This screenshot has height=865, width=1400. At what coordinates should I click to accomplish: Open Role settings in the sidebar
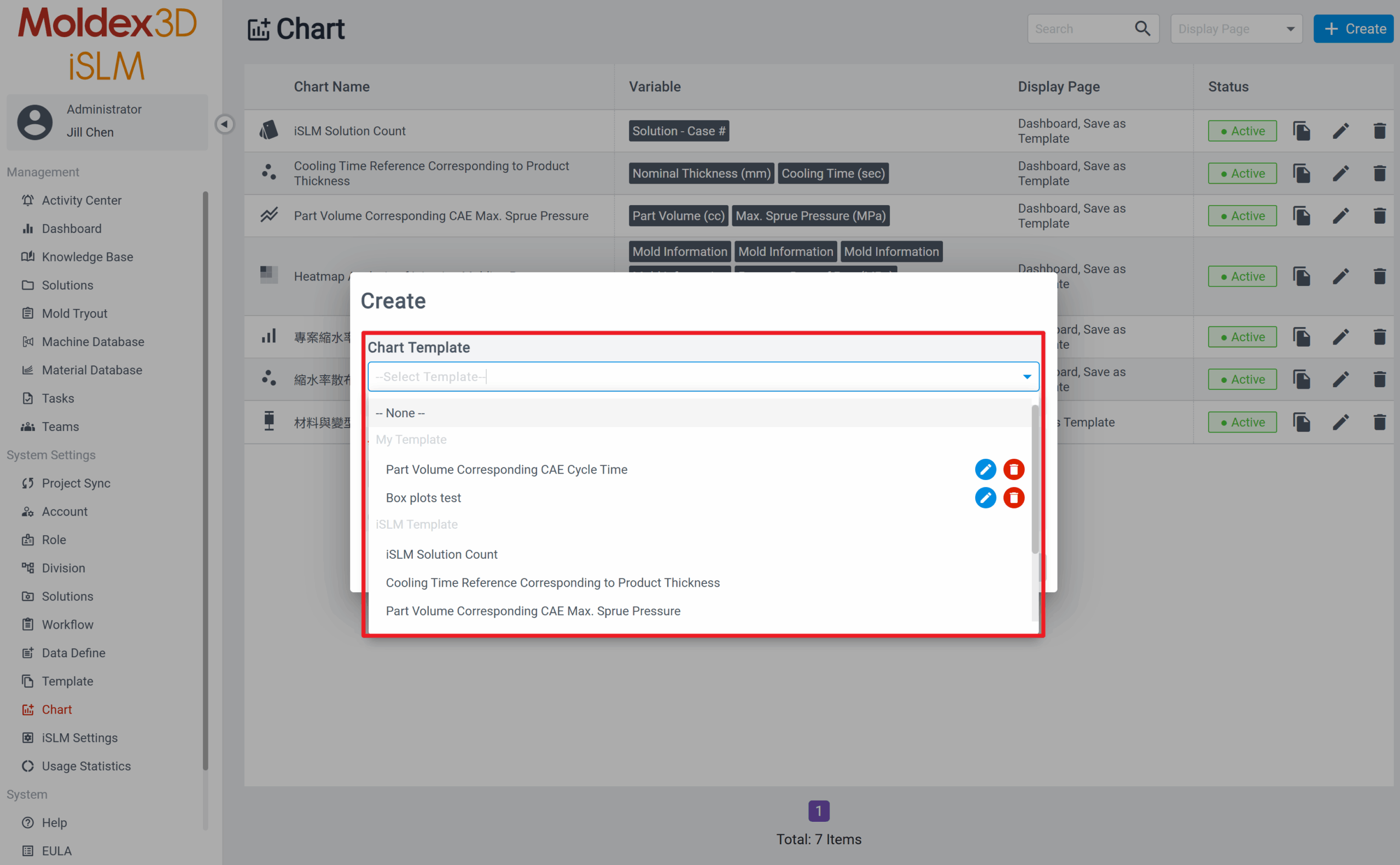click(54, 540)
